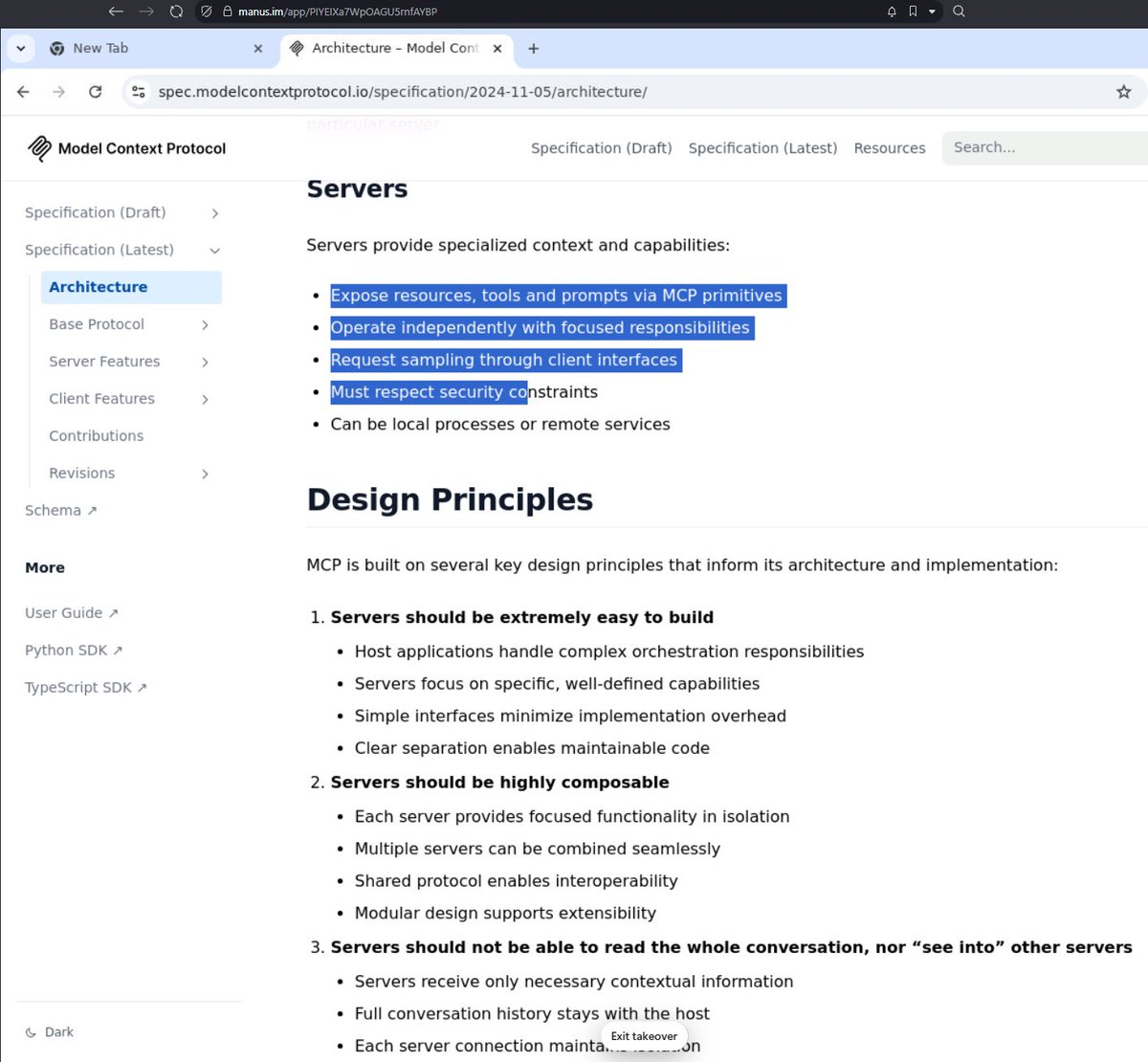Close the Architecture tab

[x=497, y=48]
